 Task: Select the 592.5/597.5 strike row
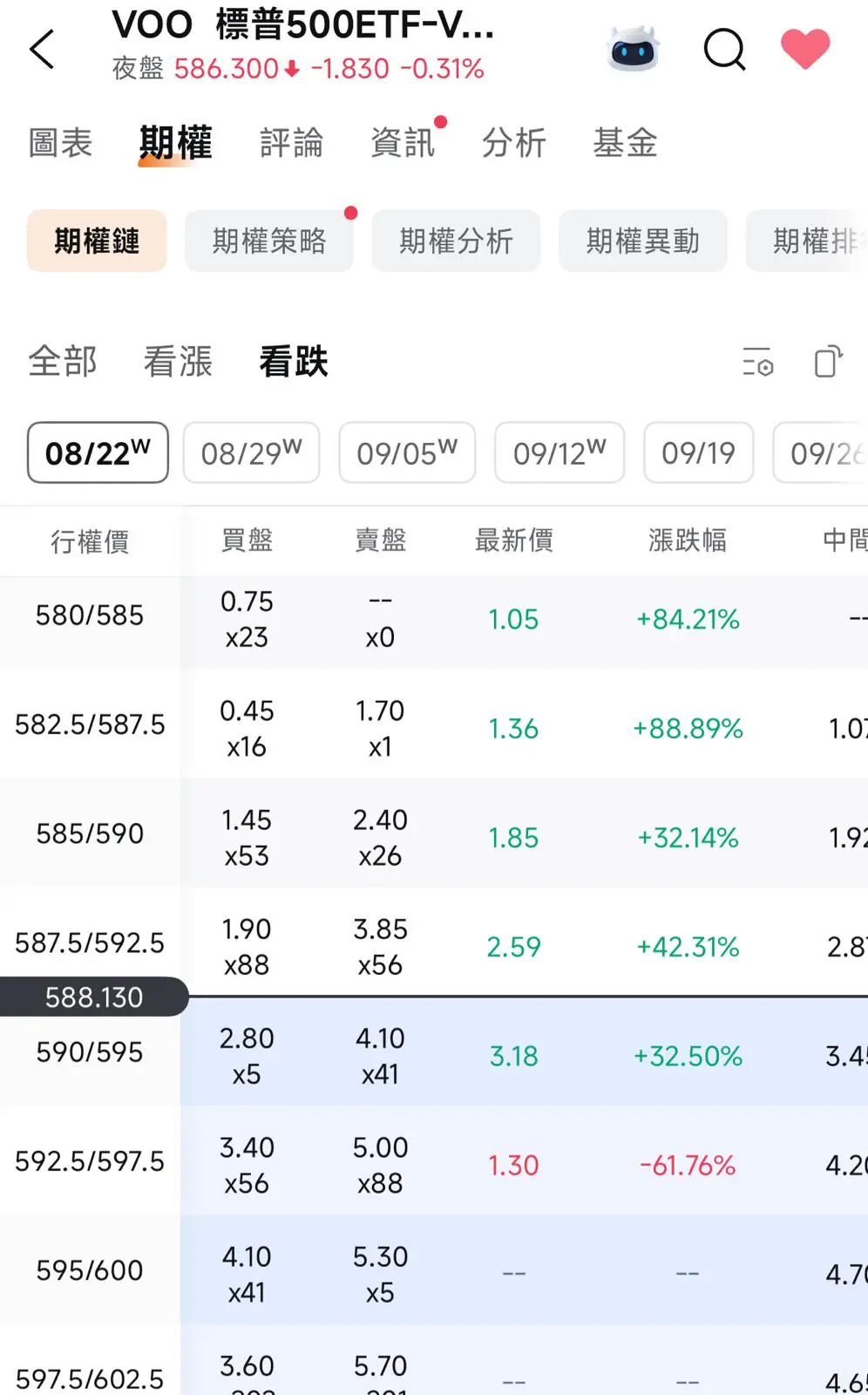pyautogui.click(x=434, y=1161)
